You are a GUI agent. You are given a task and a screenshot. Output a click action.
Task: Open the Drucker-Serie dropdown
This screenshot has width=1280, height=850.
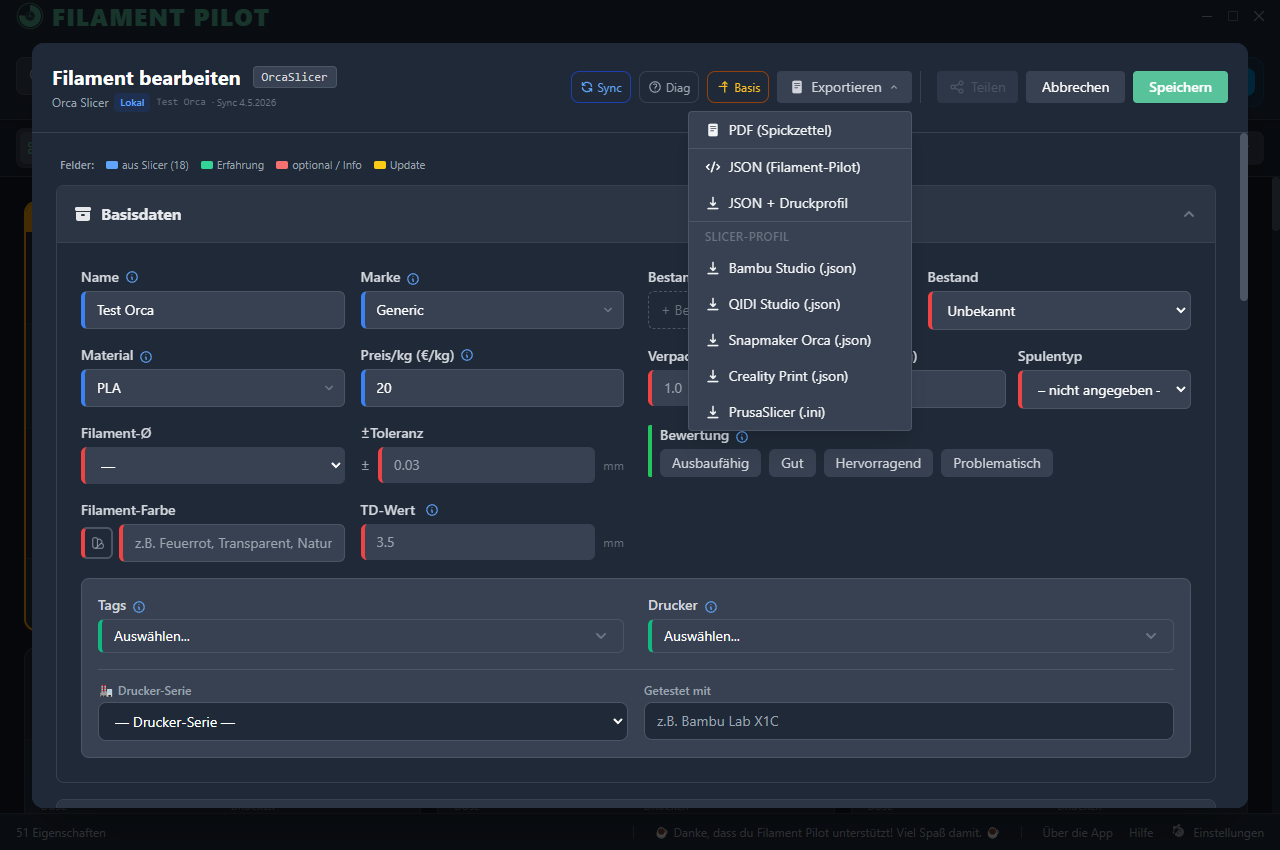(363, 722)
